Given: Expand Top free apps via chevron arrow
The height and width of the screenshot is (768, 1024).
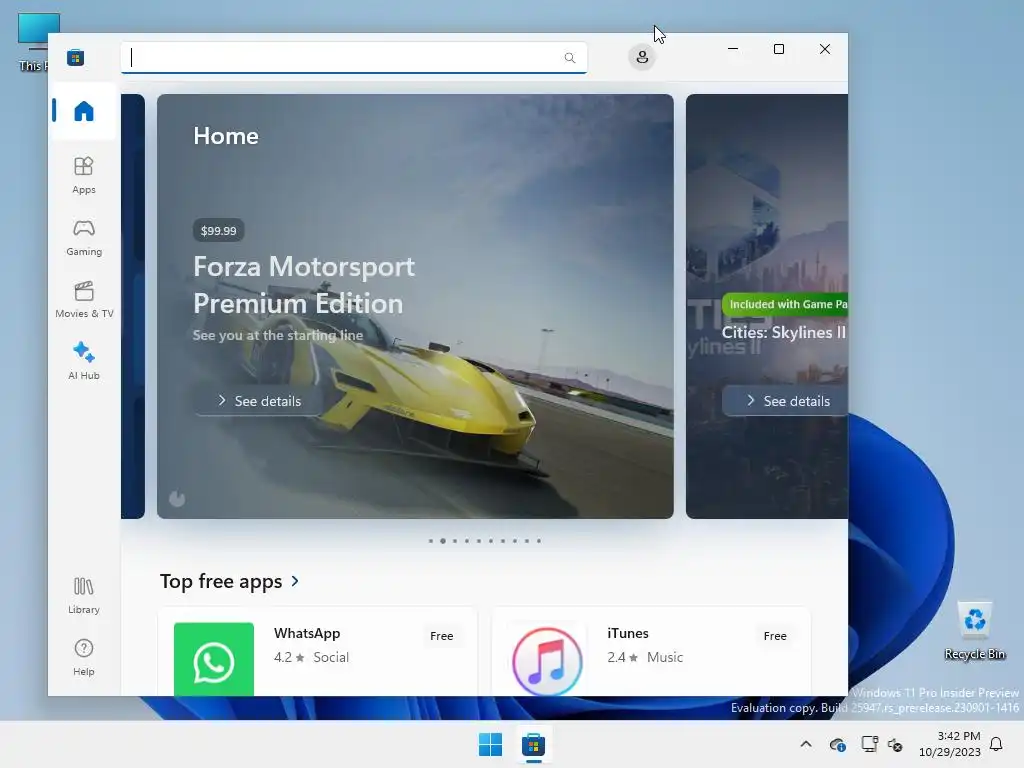Looking at the screenshot, I should click(295, 581).
